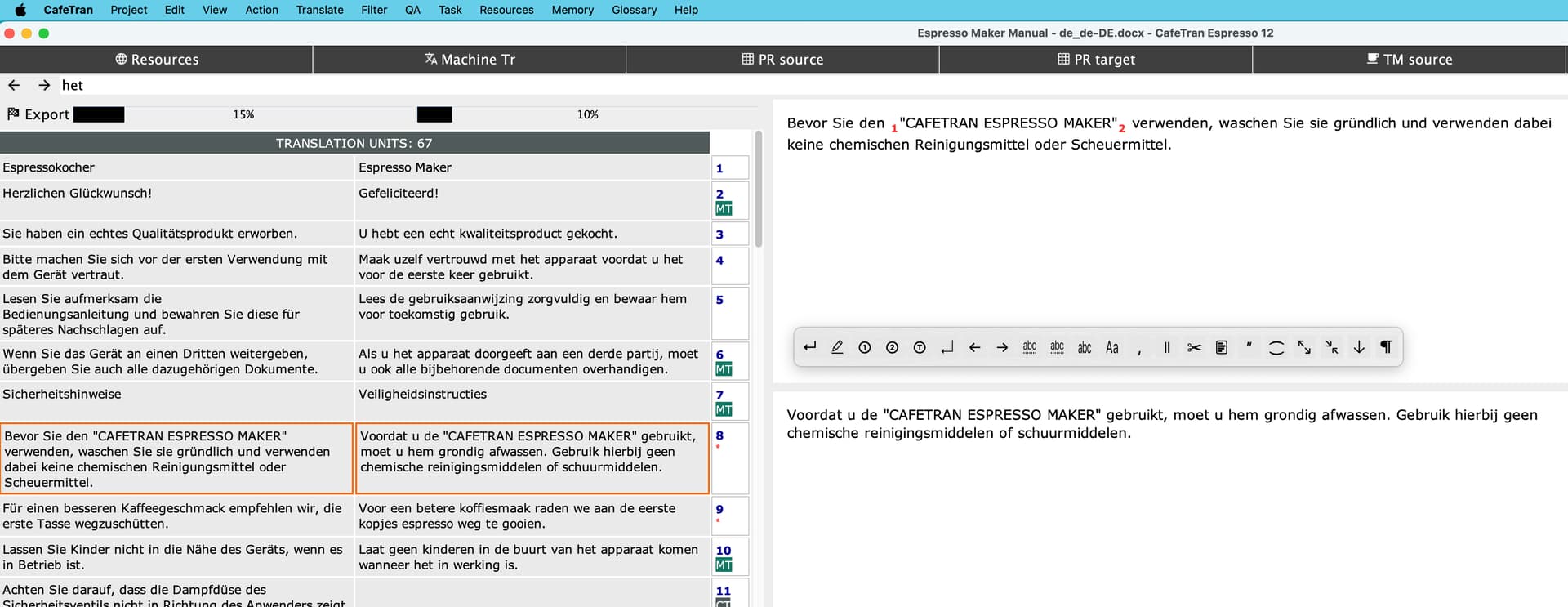
Task: Open the Task menu
Action: pos(450,10)
